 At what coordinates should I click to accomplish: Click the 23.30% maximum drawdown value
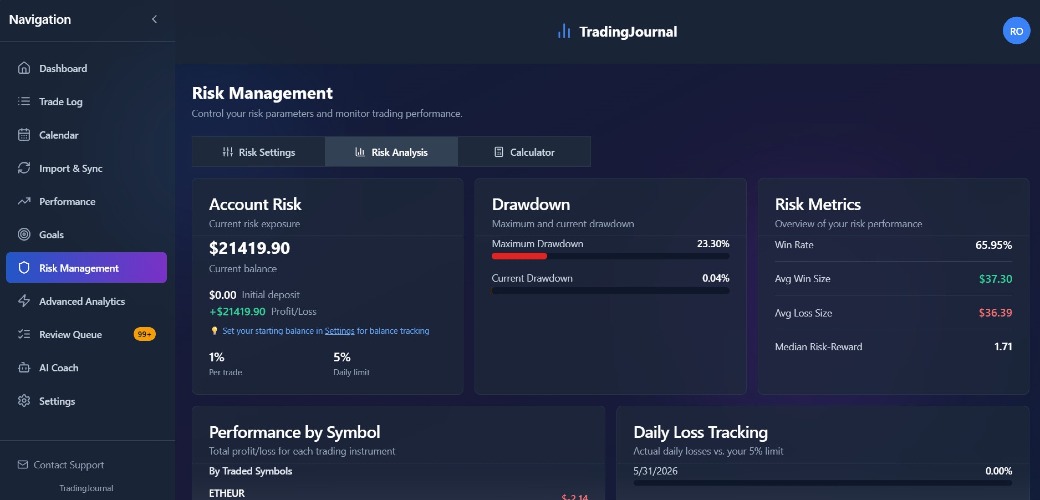point(713,243)
